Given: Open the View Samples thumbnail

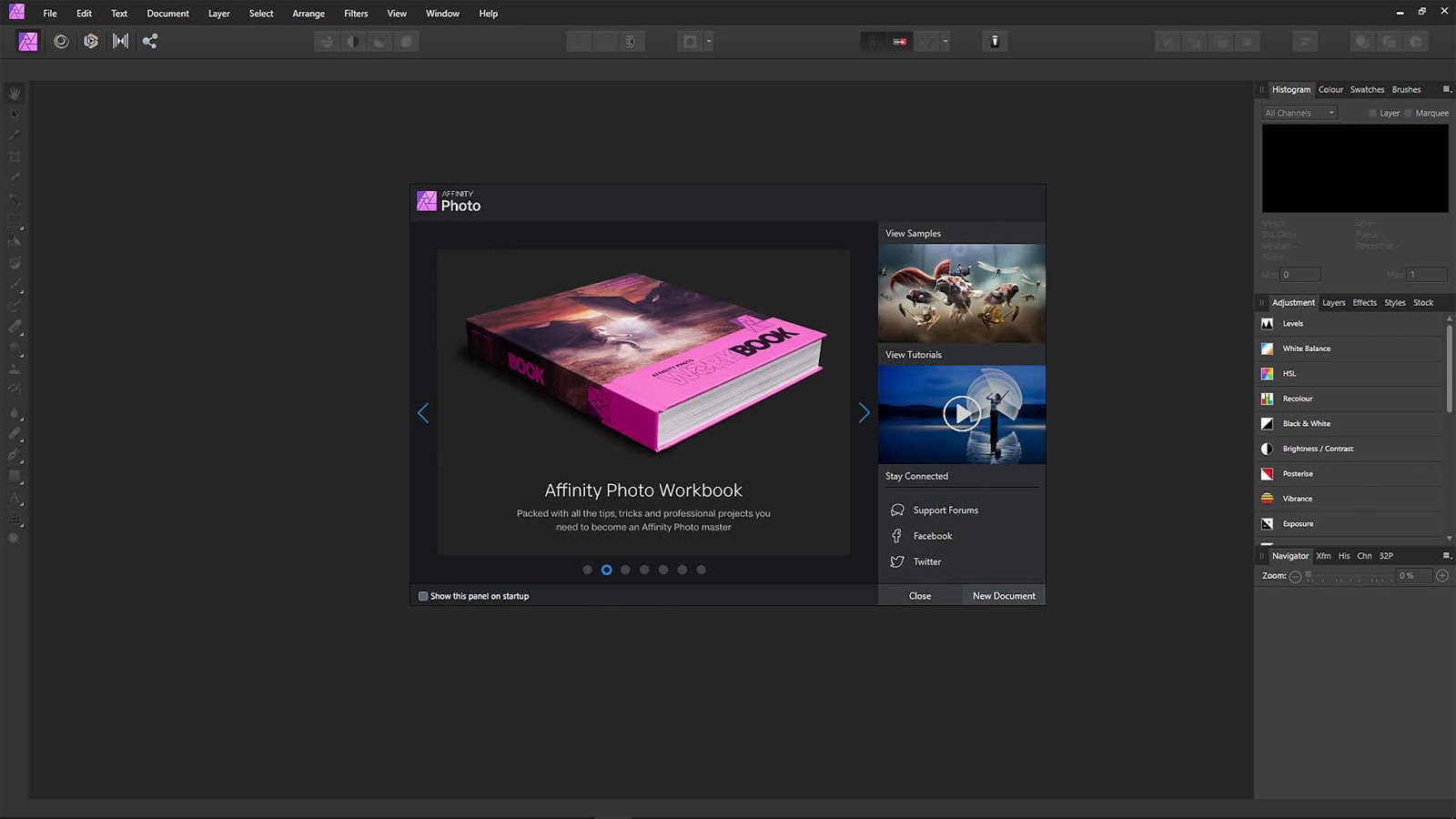Looking at the screenshot, I should [x=962, y=293].
